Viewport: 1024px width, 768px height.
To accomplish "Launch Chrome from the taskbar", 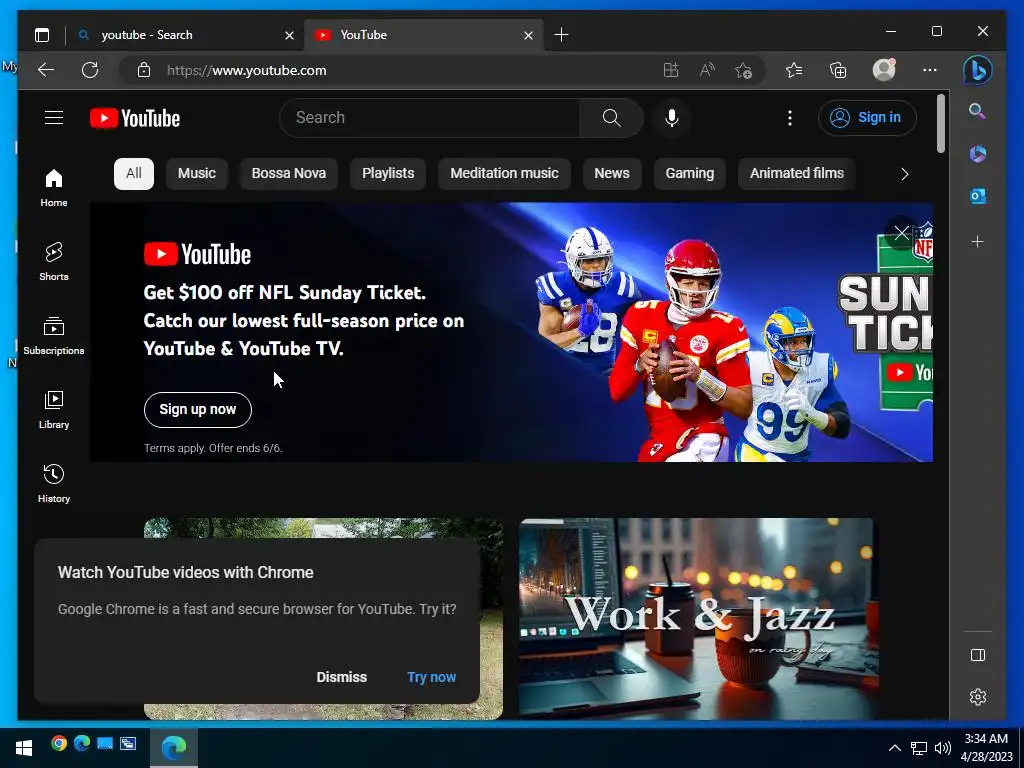I will (59, 743).
